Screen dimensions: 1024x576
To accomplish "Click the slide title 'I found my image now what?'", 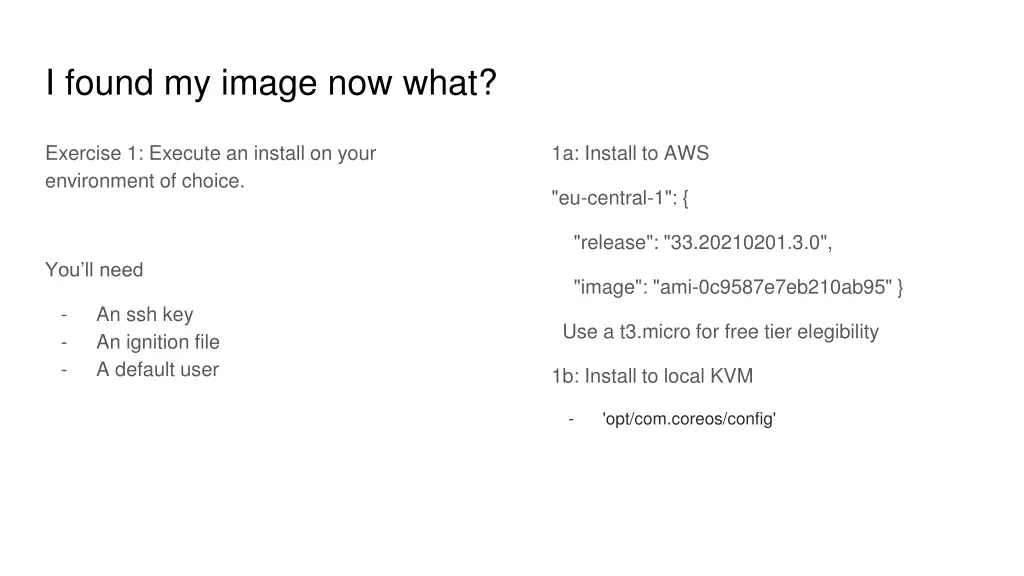I will click(x=270, y=83).
